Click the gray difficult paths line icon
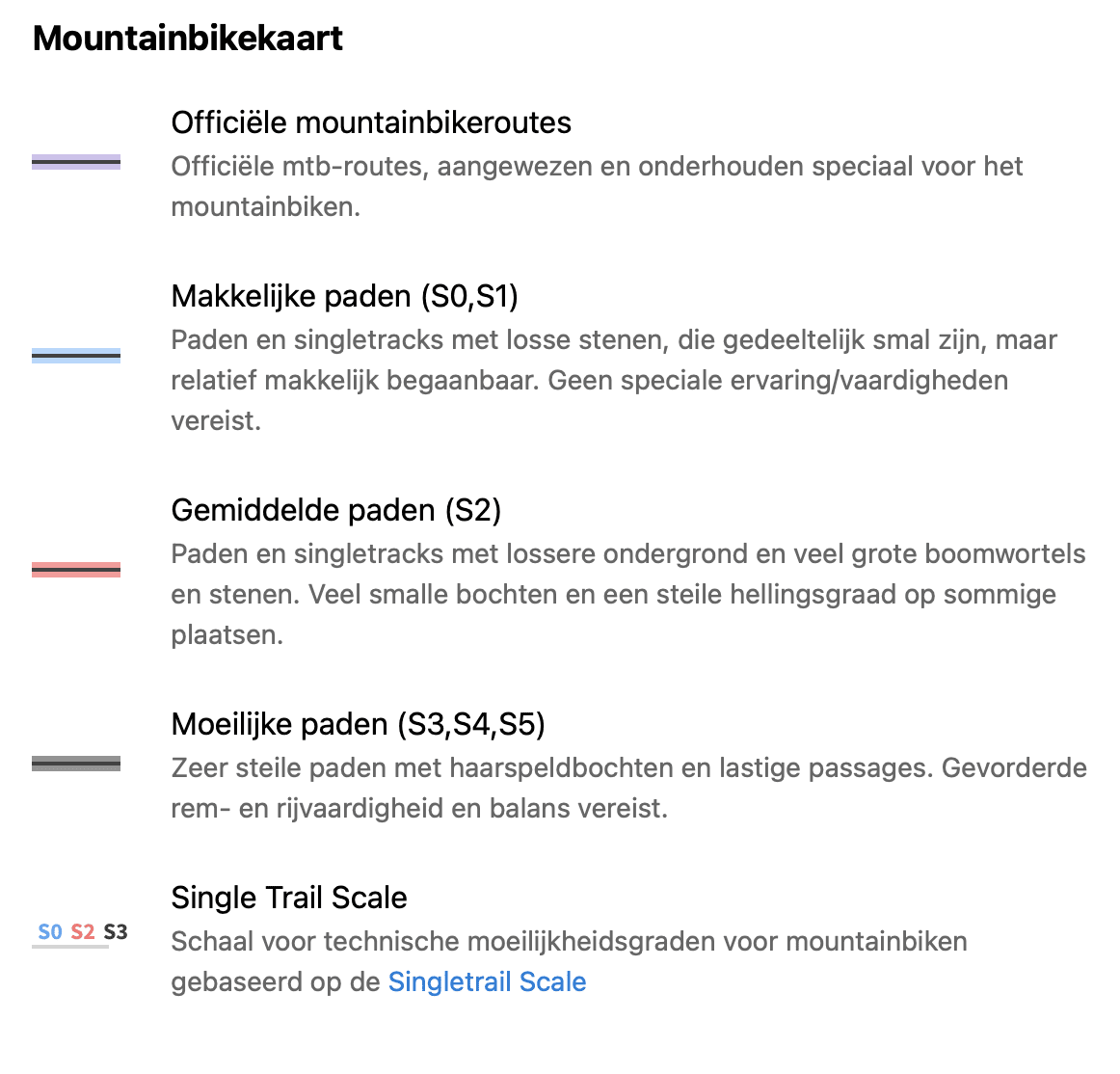 pos(76,764)
